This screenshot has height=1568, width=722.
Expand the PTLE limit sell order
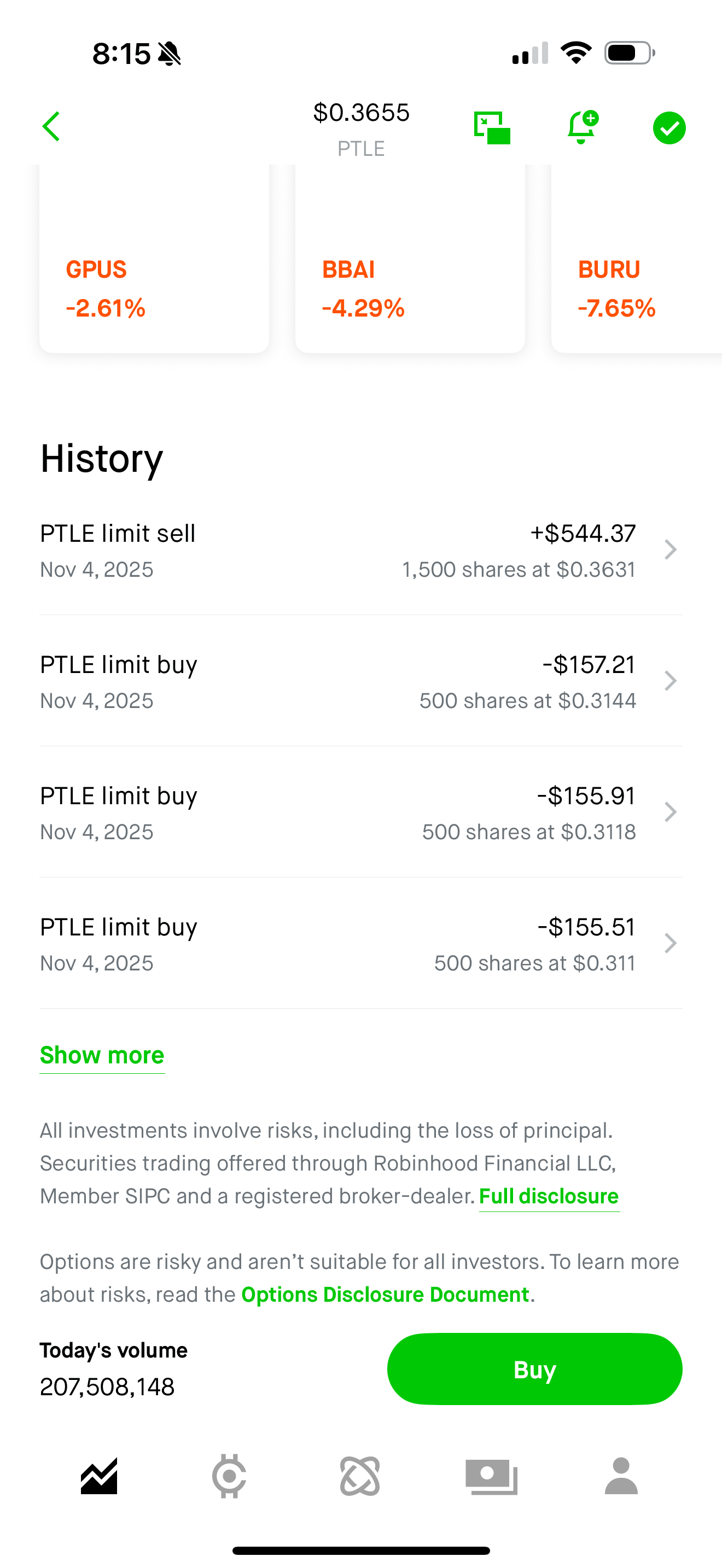point(670,549)
